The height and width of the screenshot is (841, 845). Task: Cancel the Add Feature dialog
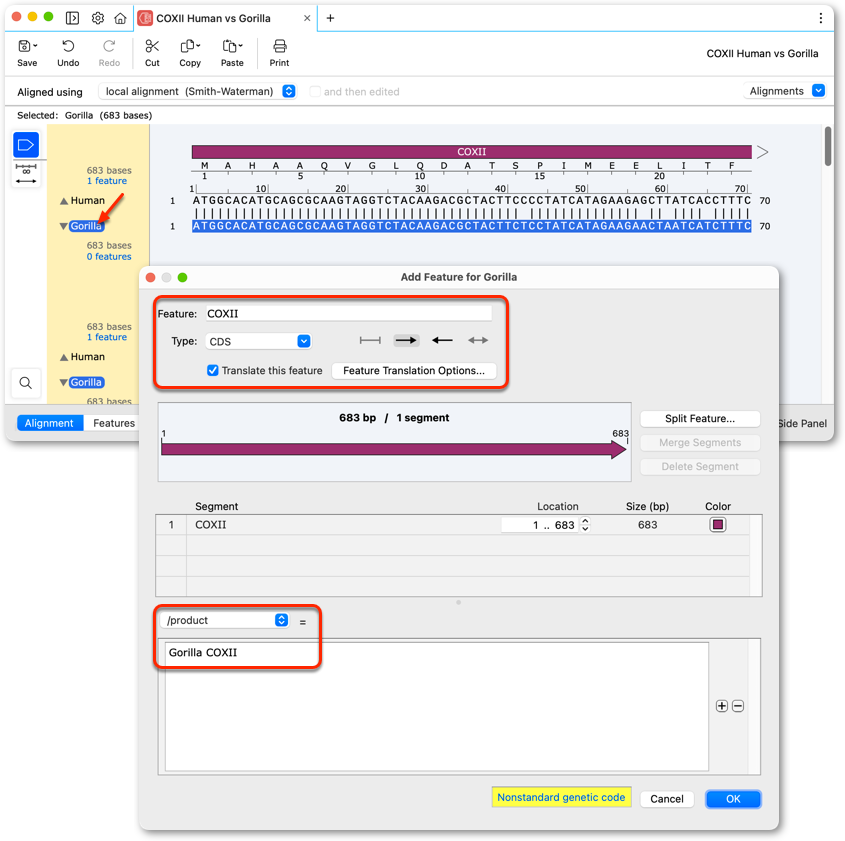667,799
